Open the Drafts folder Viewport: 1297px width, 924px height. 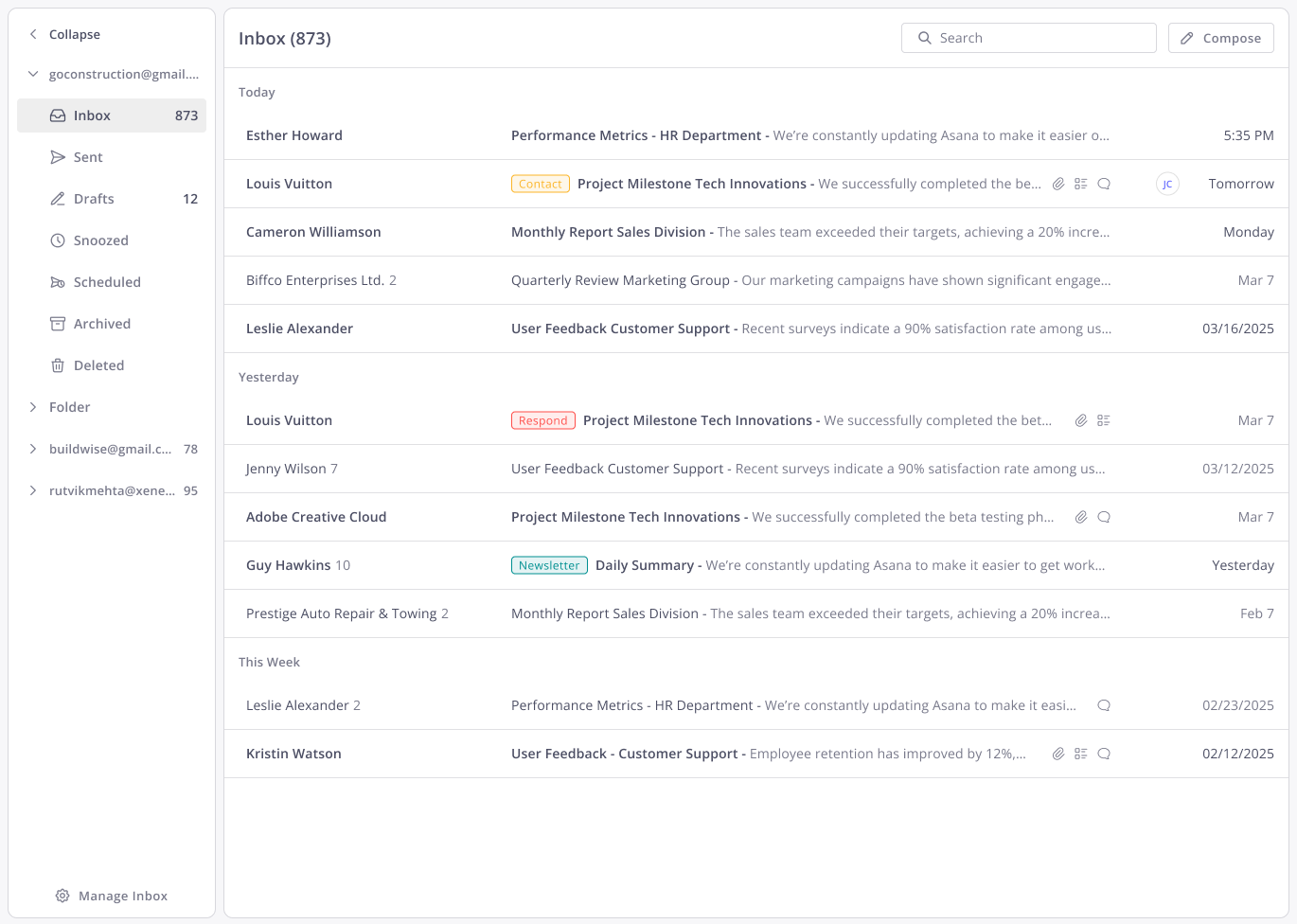(112, 199)
